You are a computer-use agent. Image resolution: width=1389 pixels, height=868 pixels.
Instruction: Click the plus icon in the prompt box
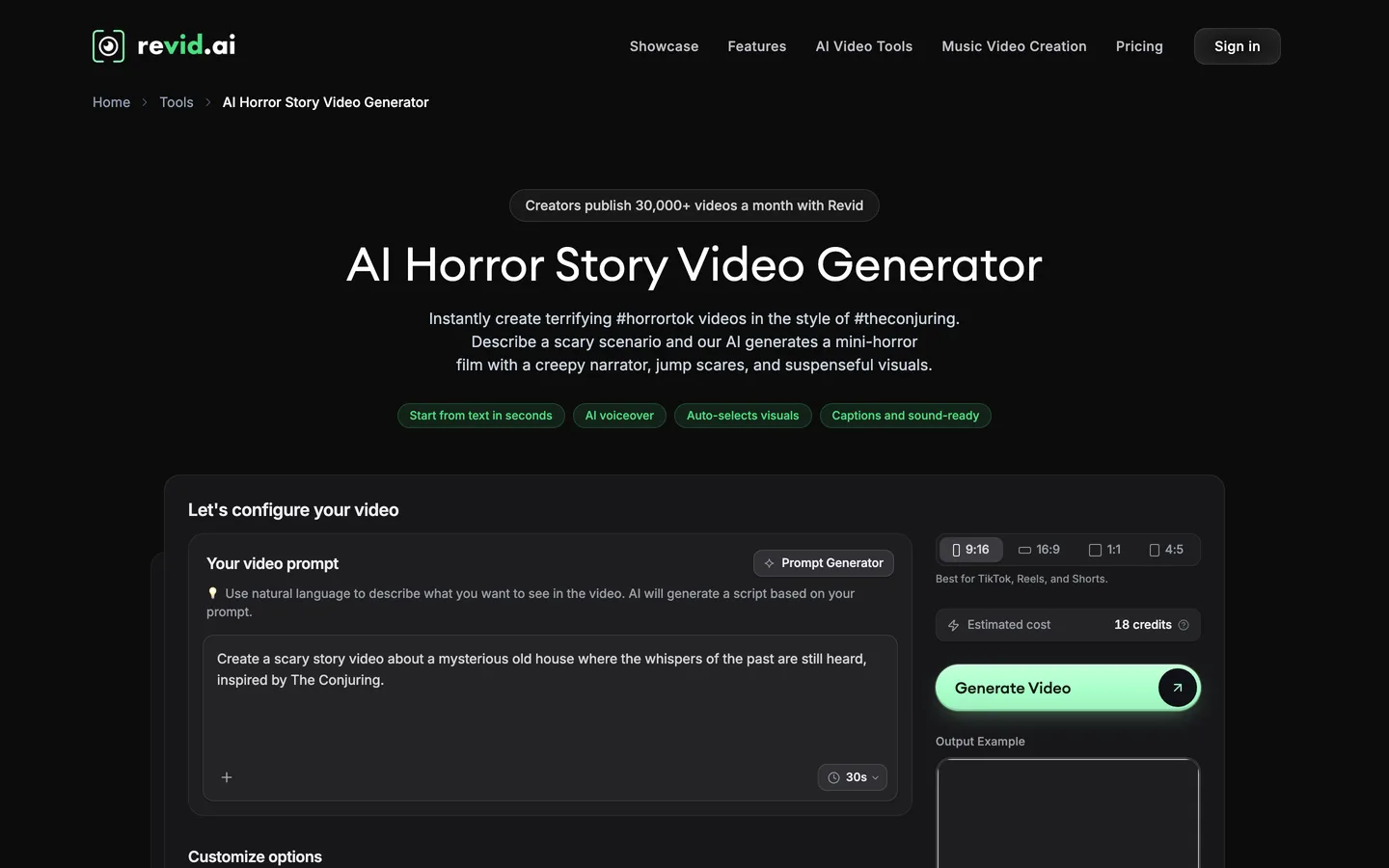[x=227, y=777]
